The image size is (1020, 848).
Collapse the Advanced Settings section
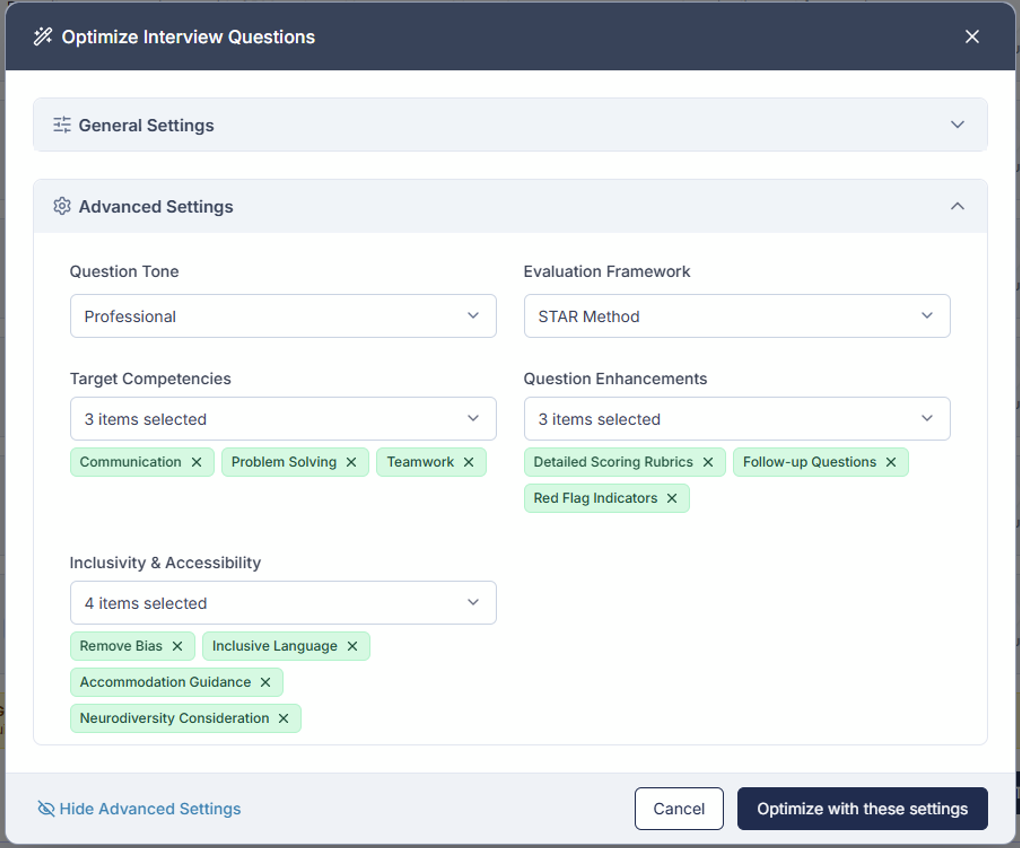click(510, 207)
